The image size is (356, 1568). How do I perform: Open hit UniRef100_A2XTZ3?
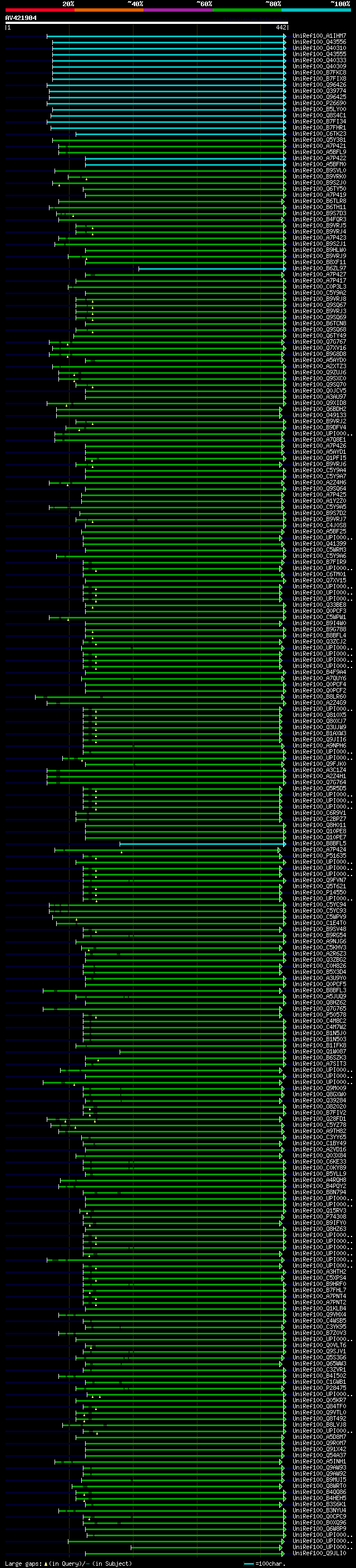click(319, 366)
